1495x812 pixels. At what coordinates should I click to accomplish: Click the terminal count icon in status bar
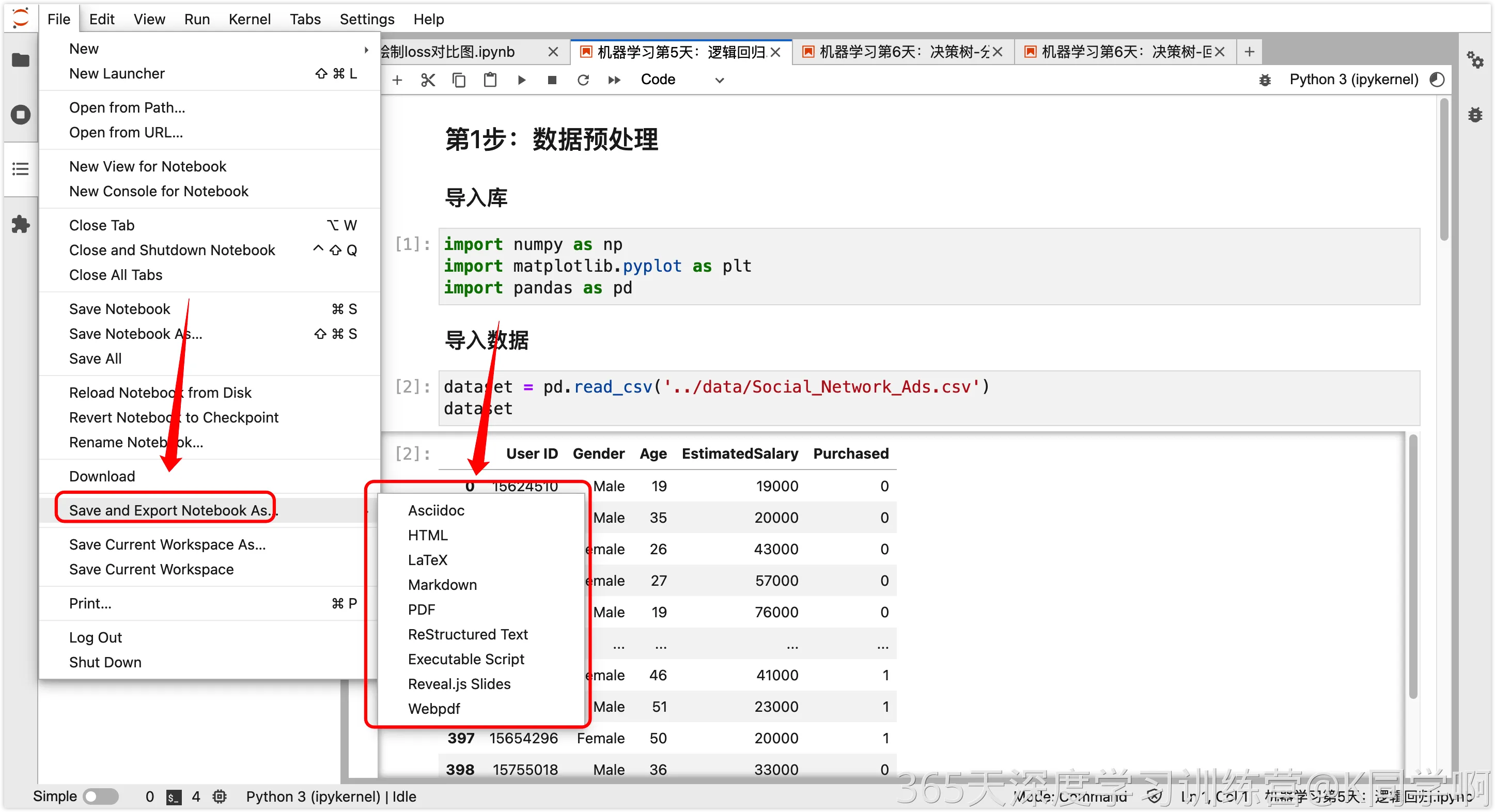[174, 797]
